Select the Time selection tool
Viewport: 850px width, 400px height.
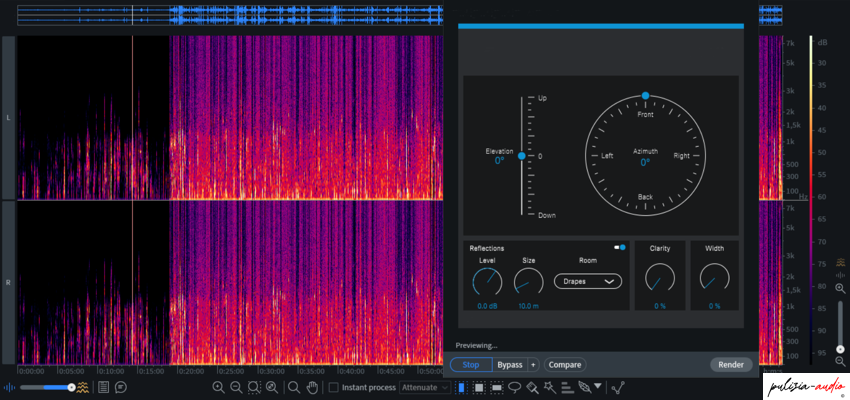tap(461, 388)
